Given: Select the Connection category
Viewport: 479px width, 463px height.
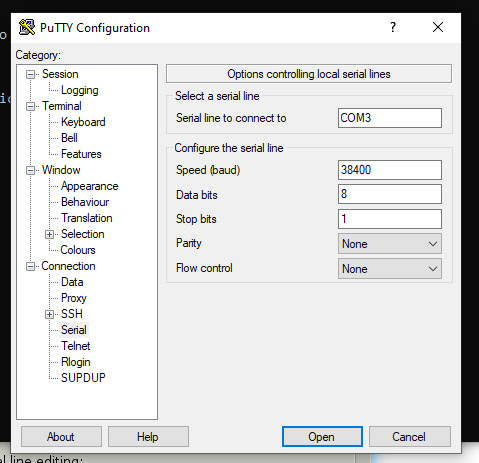Looking at the screenshot, I should pyautogui.click(x=68, y=266).
